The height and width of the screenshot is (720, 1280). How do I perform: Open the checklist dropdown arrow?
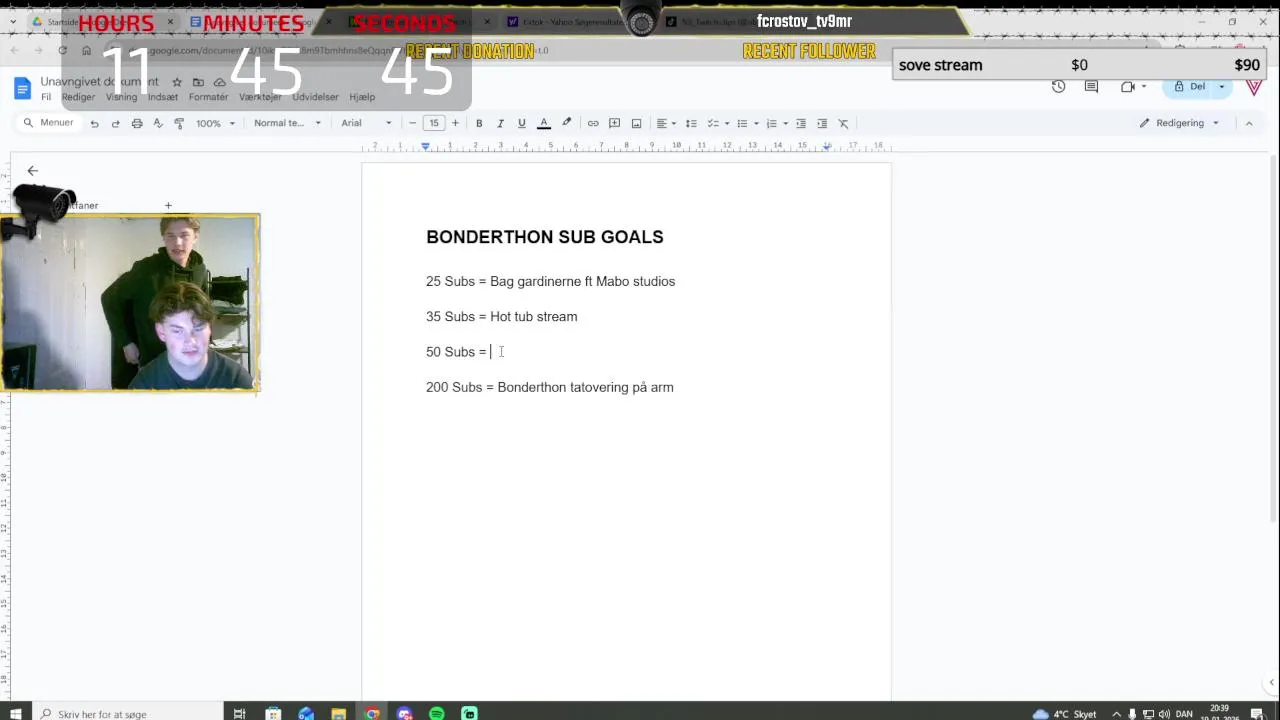(x=727, y=123)
